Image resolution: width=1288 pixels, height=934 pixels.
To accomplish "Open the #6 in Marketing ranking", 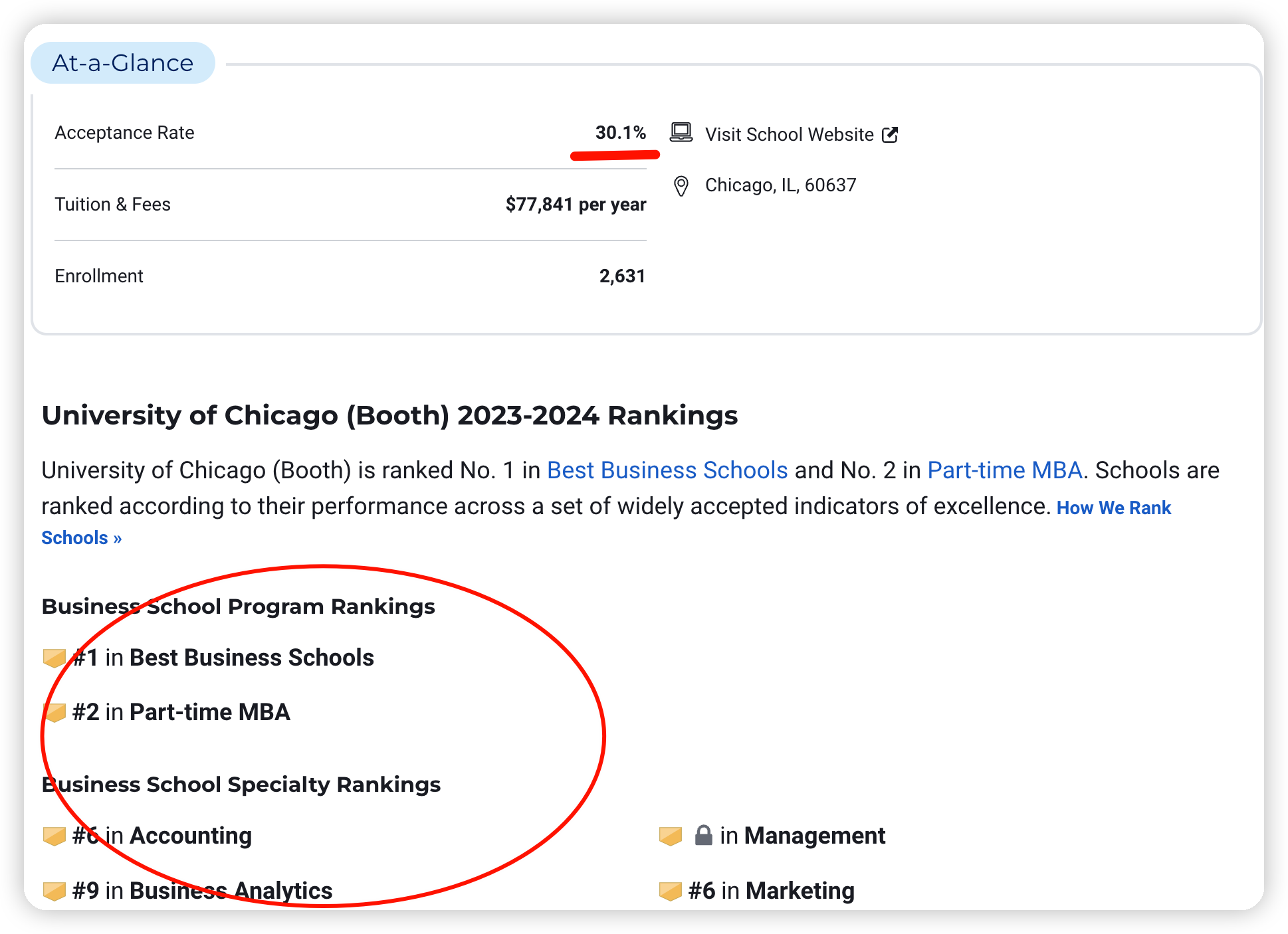I will [x=772, y=891].
